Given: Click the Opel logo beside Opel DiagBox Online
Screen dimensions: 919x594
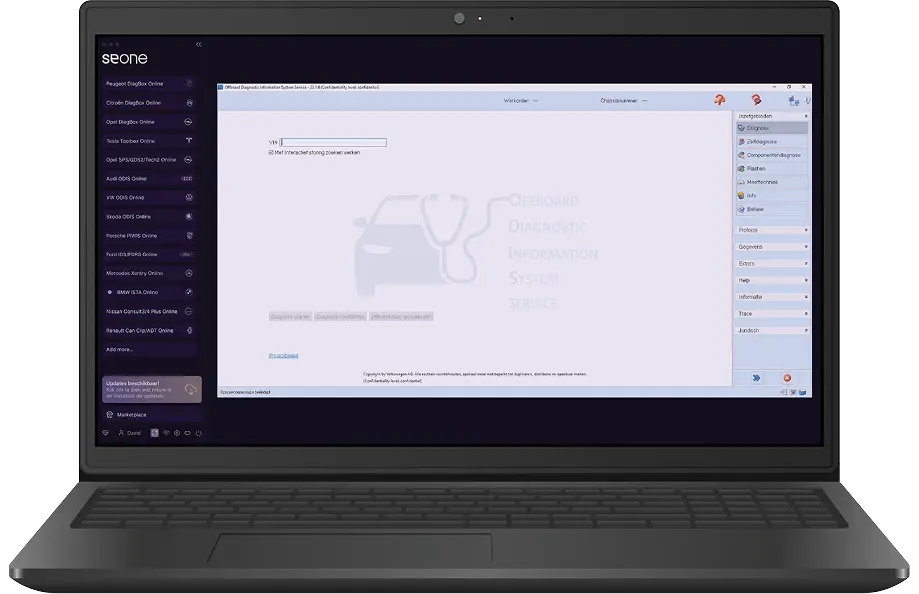Looking at the screenshot, I should tap(188, 122).
